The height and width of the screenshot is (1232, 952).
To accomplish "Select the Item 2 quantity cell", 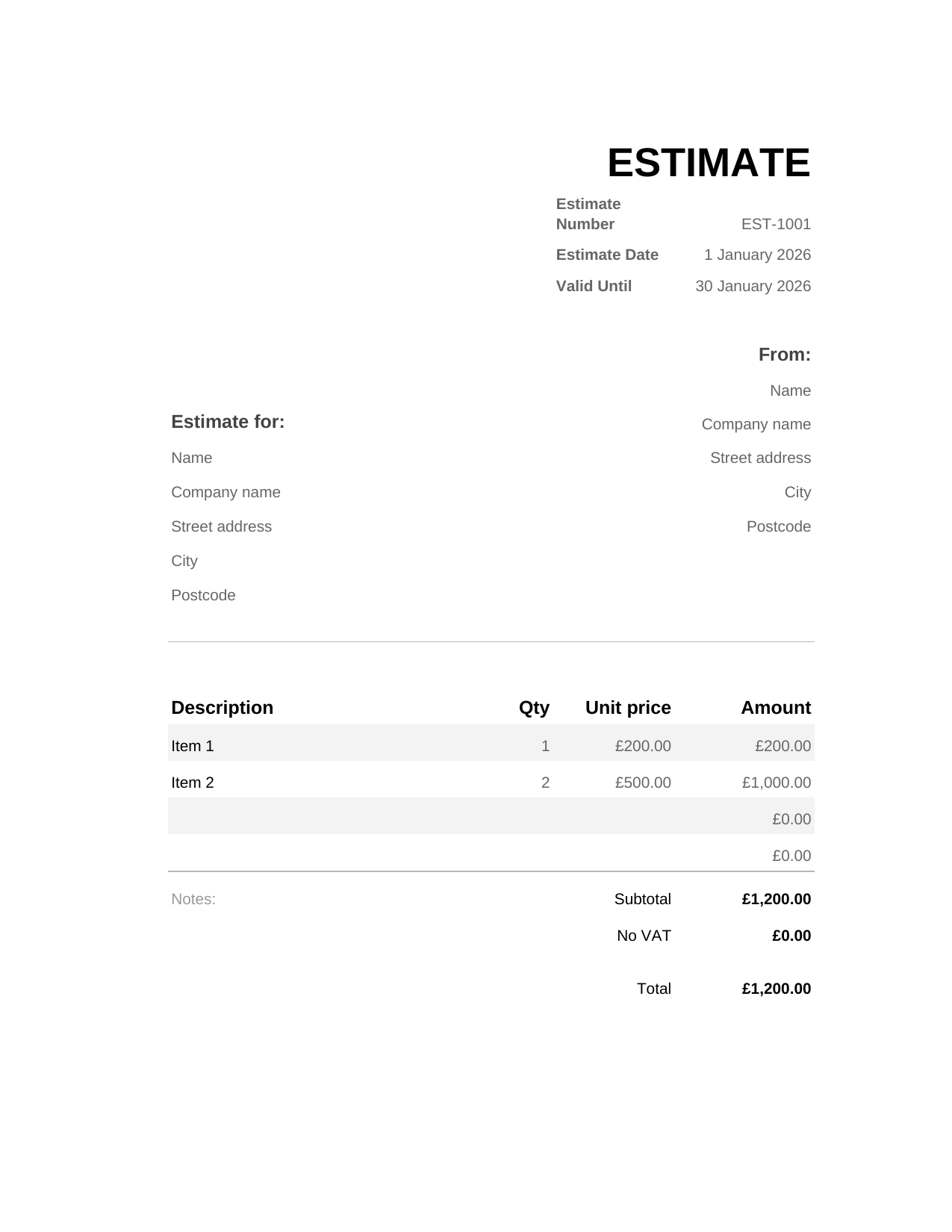I will tap(545, 783).
